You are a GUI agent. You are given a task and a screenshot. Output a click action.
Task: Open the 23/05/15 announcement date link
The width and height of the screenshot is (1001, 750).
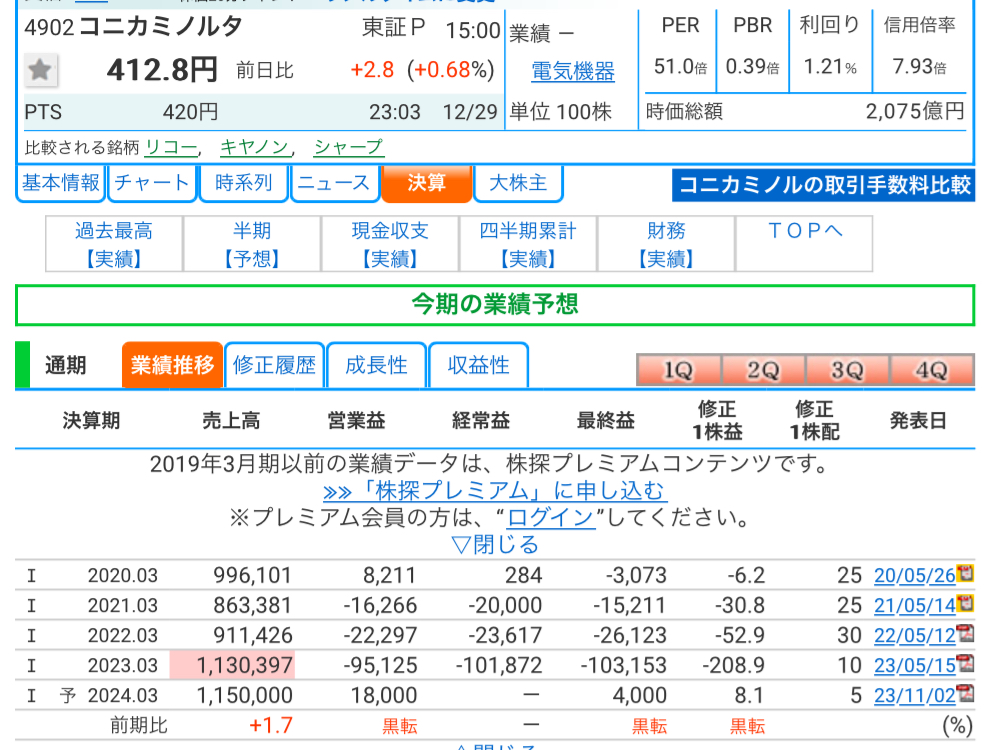[x=914, y=666]
